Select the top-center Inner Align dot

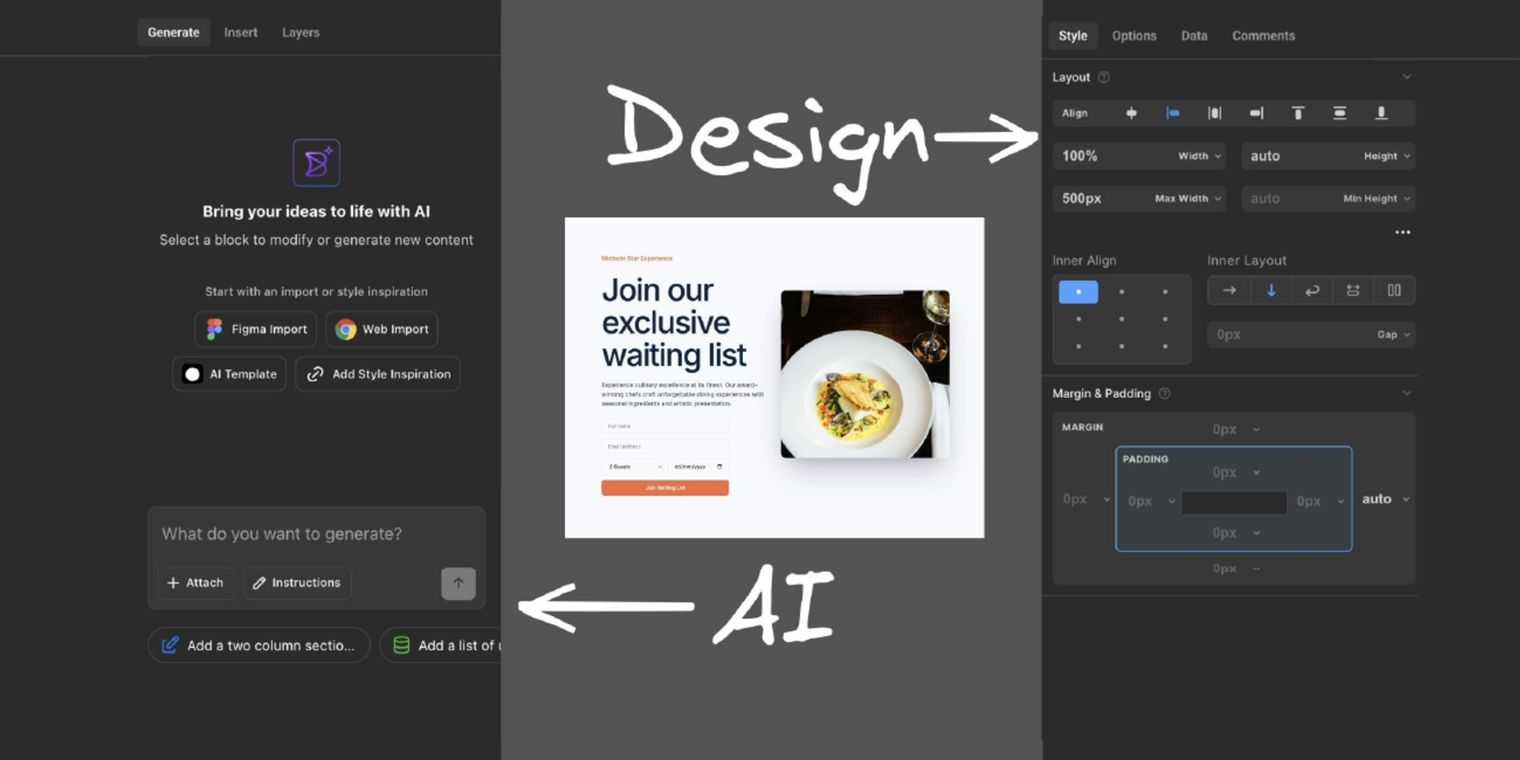[1122, 292]
